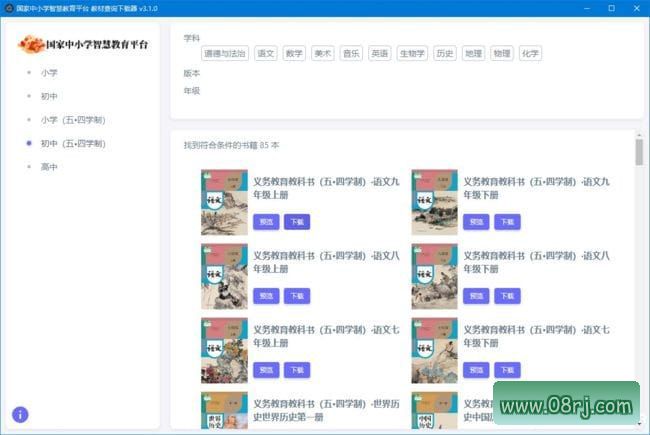Download 语文九年级上册 textbook
Screen dimensions: 650x435
(x=297, y=222)
